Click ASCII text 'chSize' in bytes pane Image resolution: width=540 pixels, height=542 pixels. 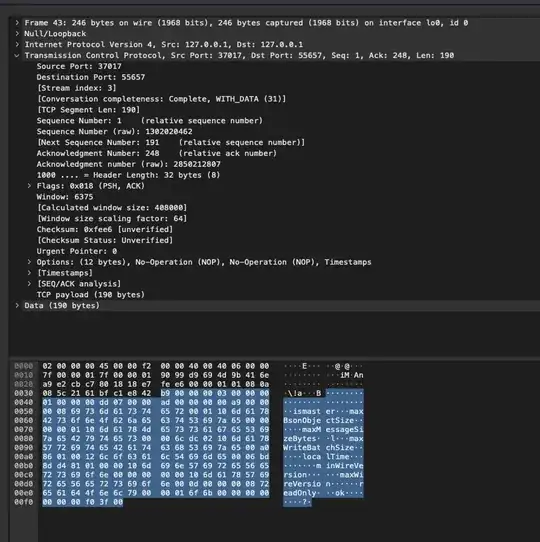[x=340, y=448]
